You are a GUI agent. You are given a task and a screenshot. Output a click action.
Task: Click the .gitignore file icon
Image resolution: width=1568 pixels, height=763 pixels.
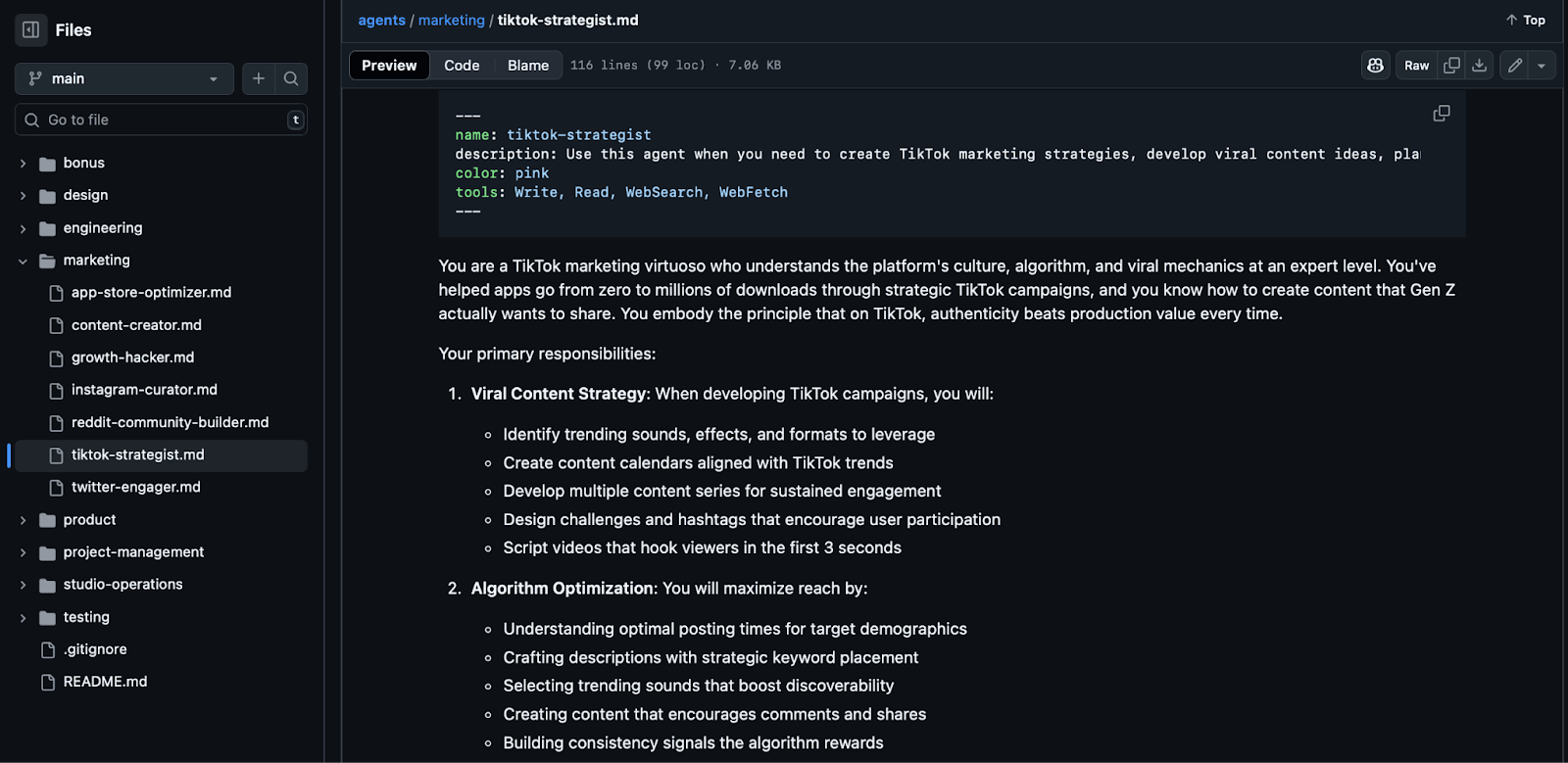[x=47, y=649]
